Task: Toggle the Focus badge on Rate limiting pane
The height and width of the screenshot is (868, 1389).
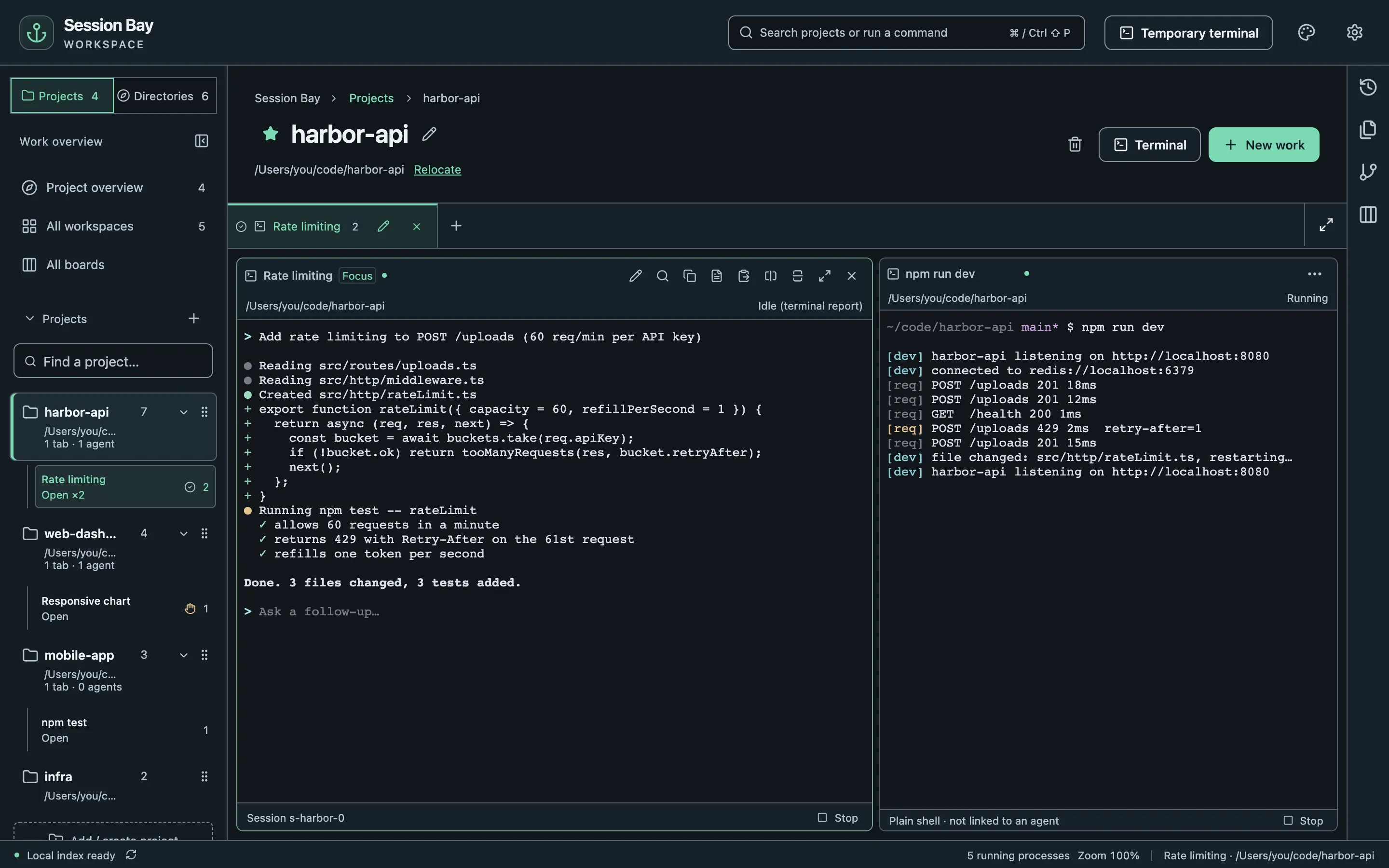Action: coord(357,276)
